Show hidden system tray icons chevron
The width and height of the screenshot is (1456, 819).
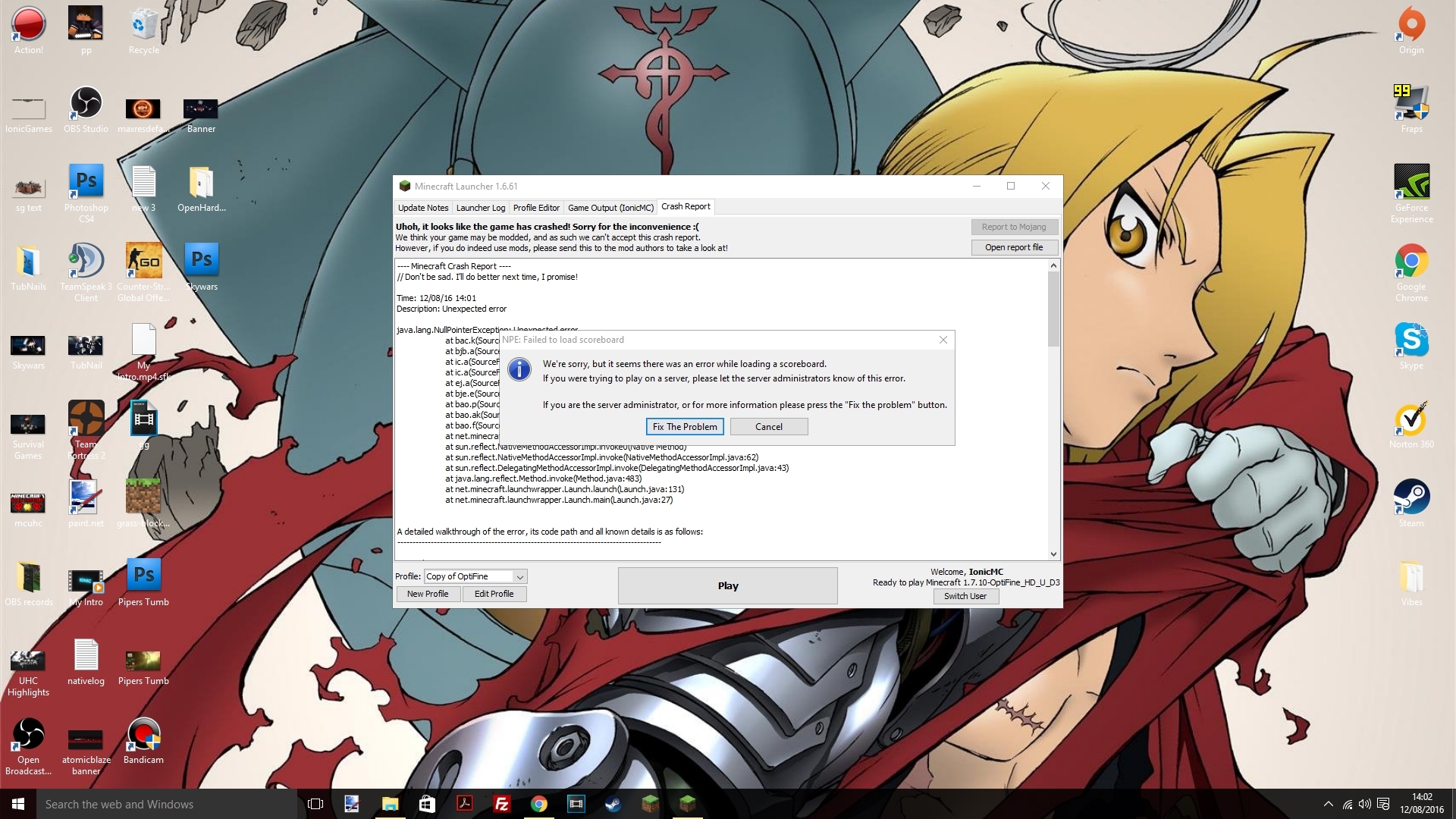point(1328,804)
